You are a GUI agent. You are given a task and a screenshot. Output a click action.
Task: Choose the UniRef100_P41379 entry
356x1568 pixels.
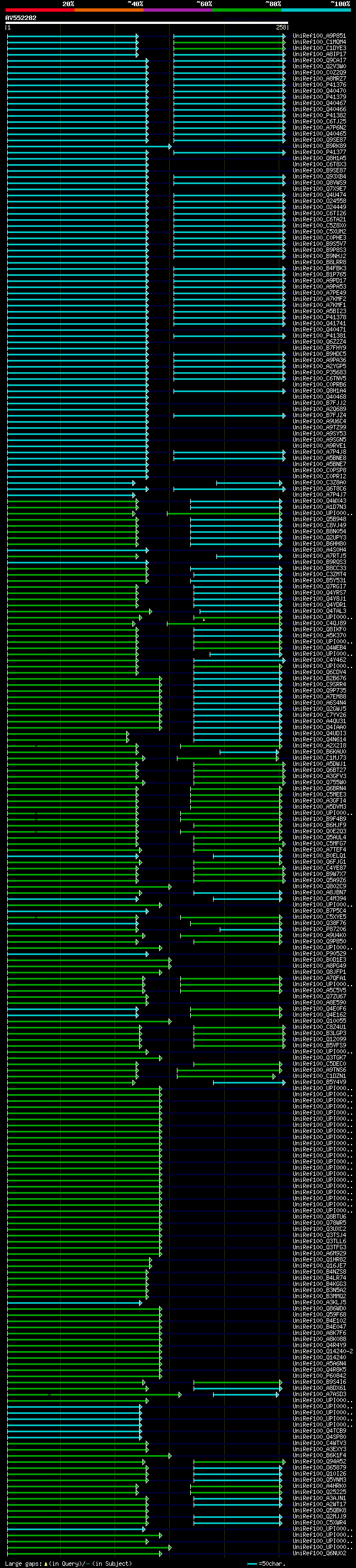tap(319, 97)
